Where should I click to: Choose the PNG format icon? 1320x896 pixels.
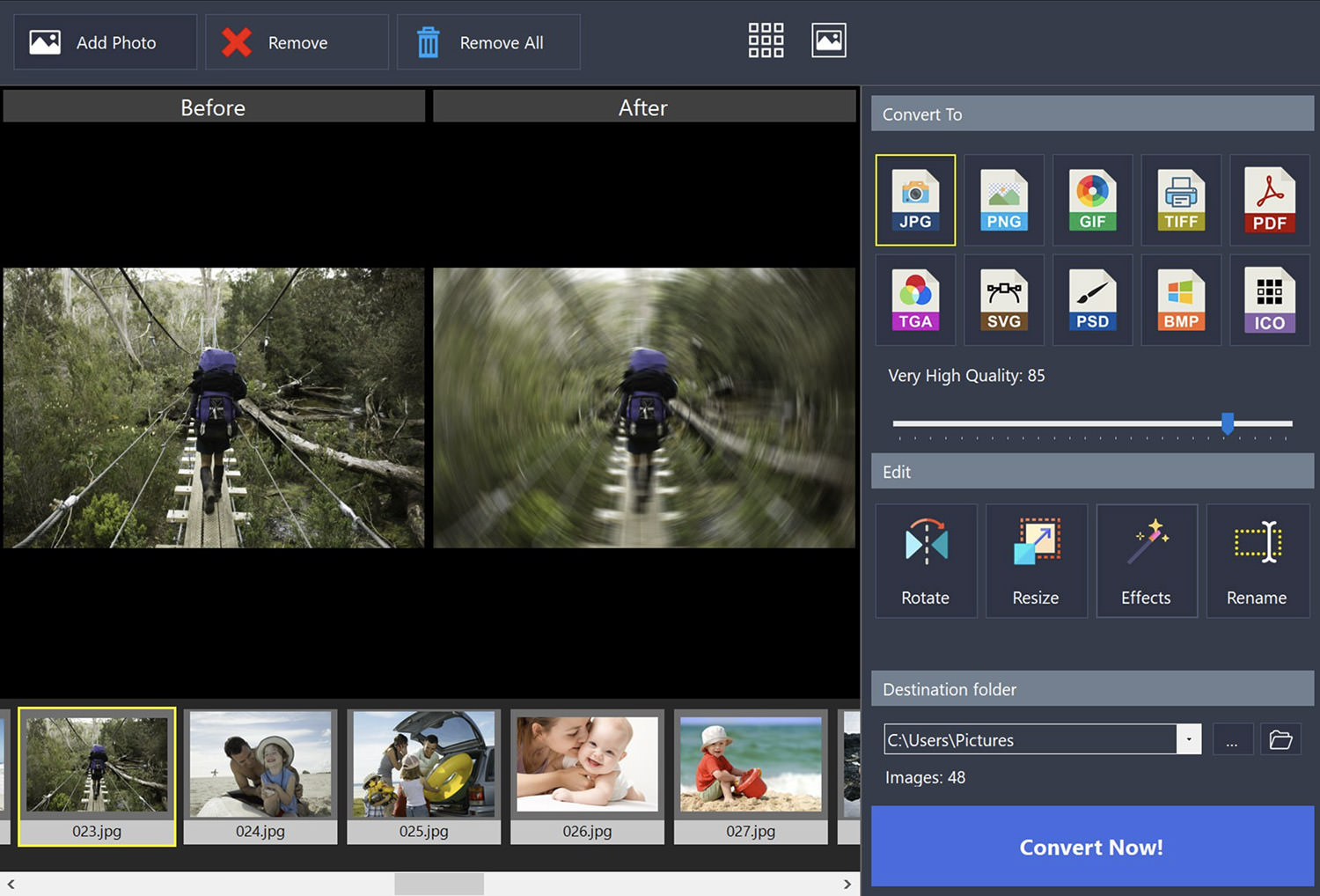1004,200
